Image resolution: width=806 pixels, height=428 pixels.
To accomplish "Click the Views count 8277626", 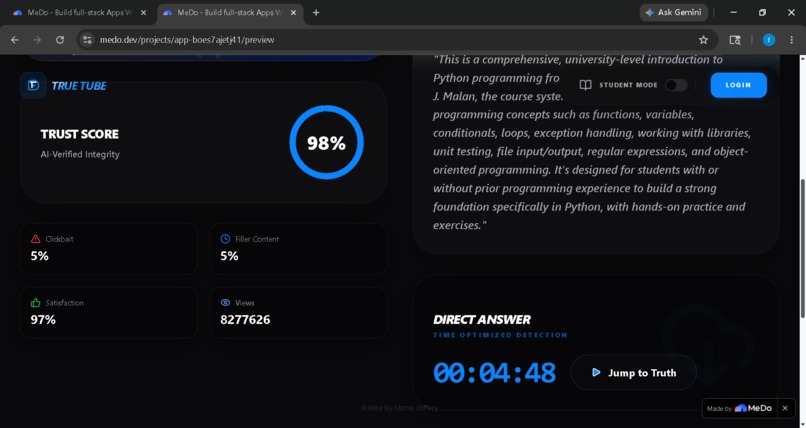I will (x=245, y=320).
